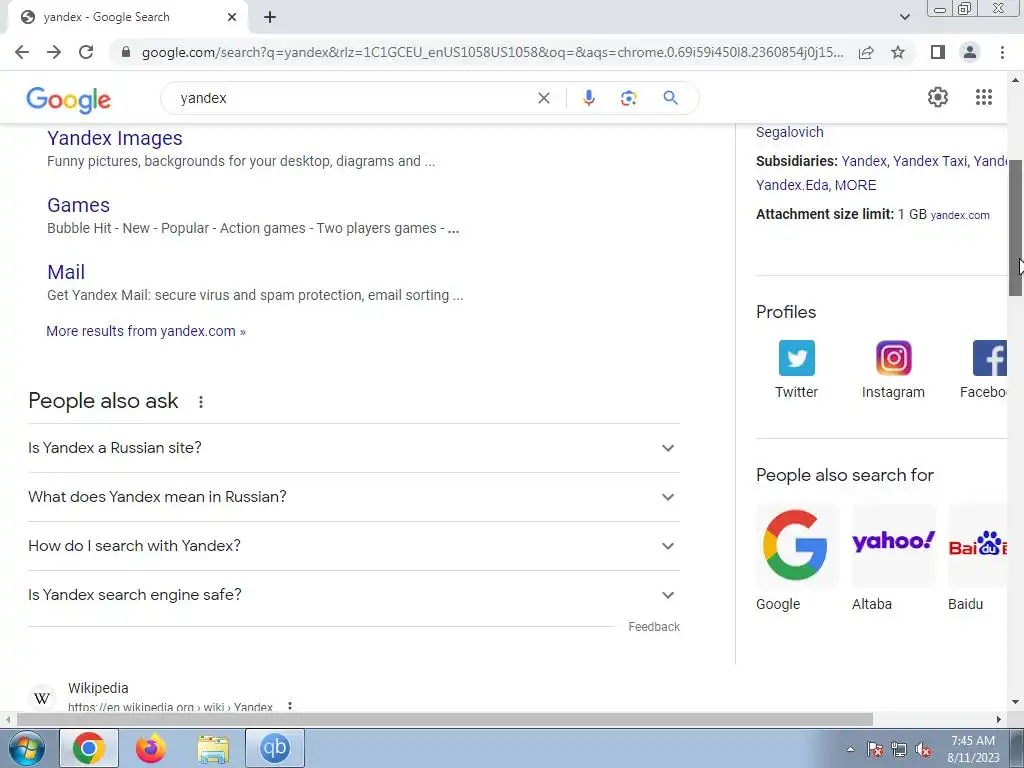Viewport: 1024px width, 768px height.
Task: Reload the current page
Action: click(x=86, y=52)
